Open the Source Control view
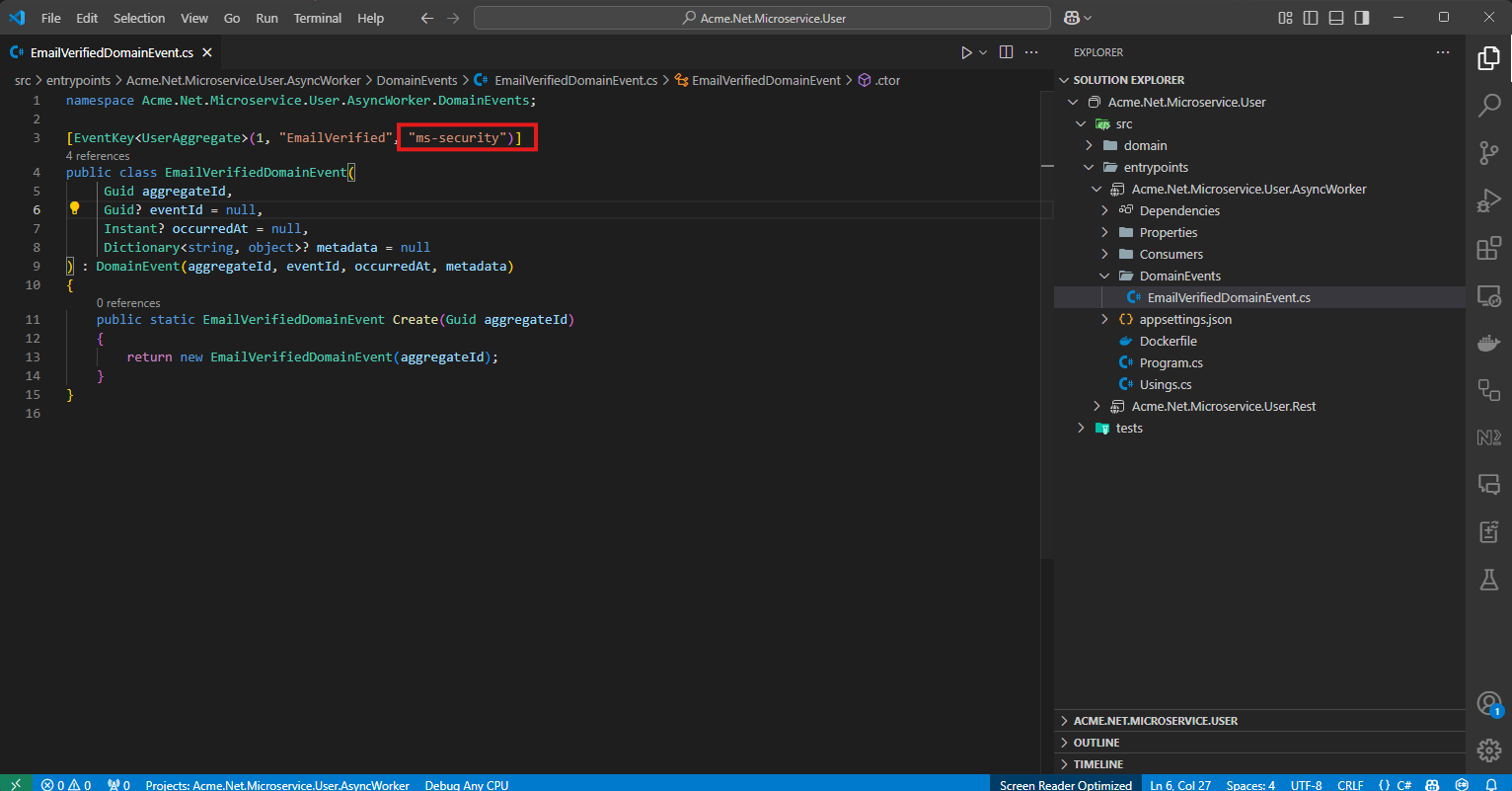This screenshot has width=1512, height=791. point(1488,152)
